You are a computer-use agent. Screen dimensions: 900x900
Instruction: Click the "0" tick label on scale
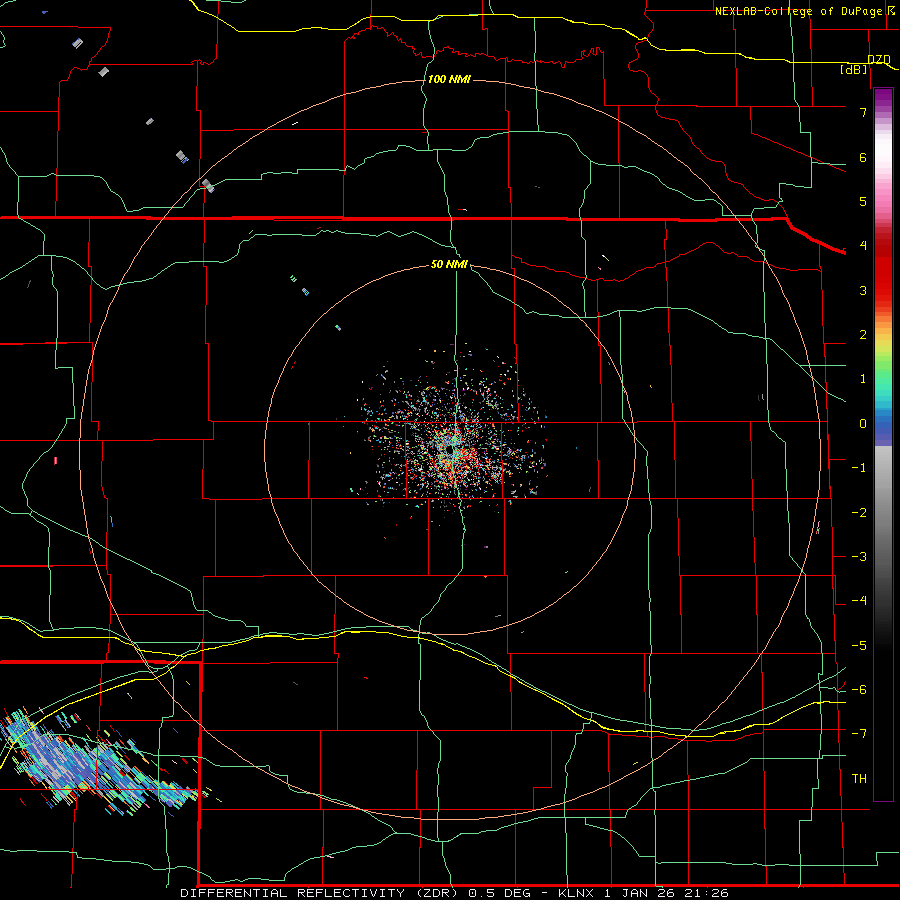tap(863, 424)
